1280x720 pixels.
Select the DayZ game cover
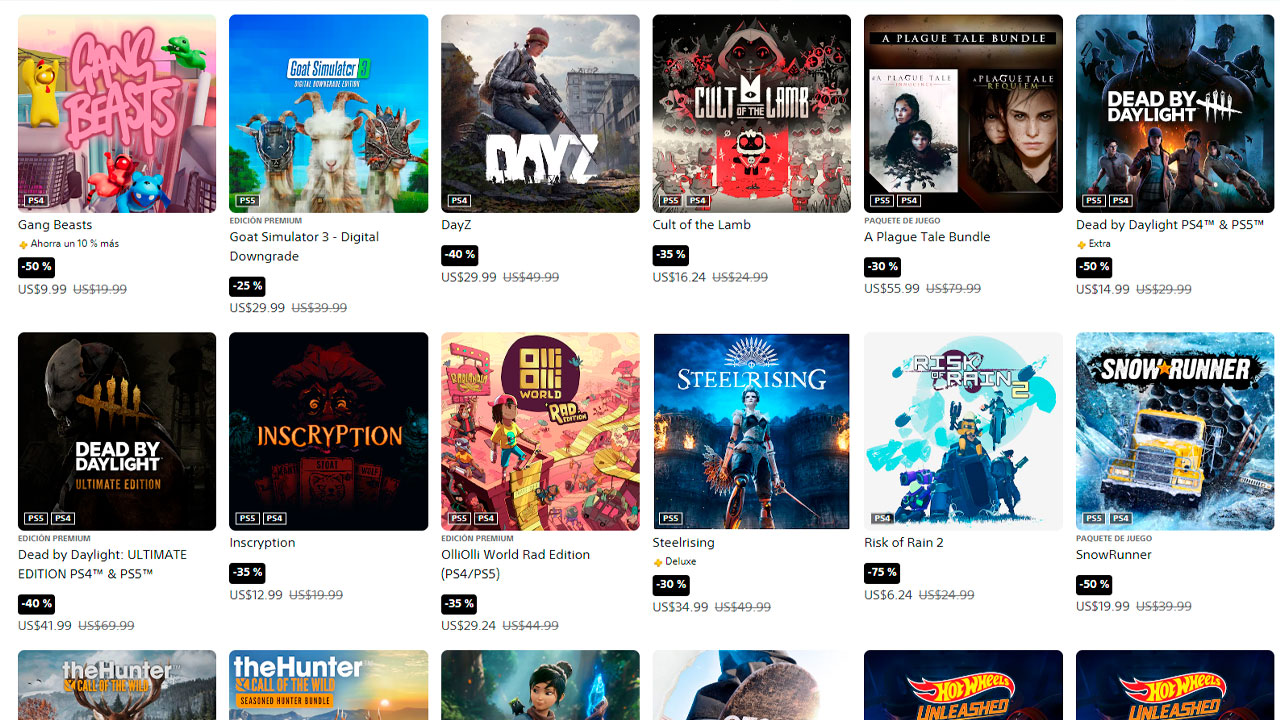(x=540, y=113)
